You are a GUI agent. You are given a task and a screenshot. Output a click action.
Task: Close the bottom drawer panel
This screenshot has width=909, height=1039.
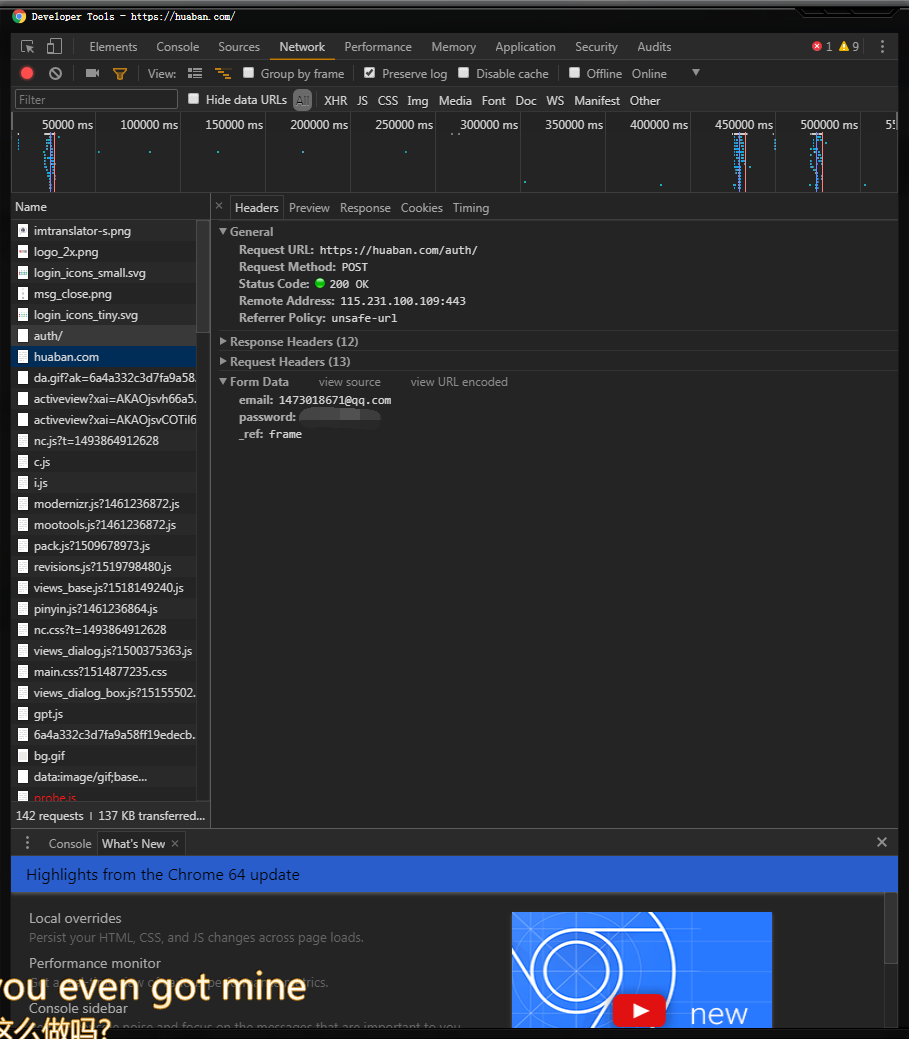[x=882, y=842]
